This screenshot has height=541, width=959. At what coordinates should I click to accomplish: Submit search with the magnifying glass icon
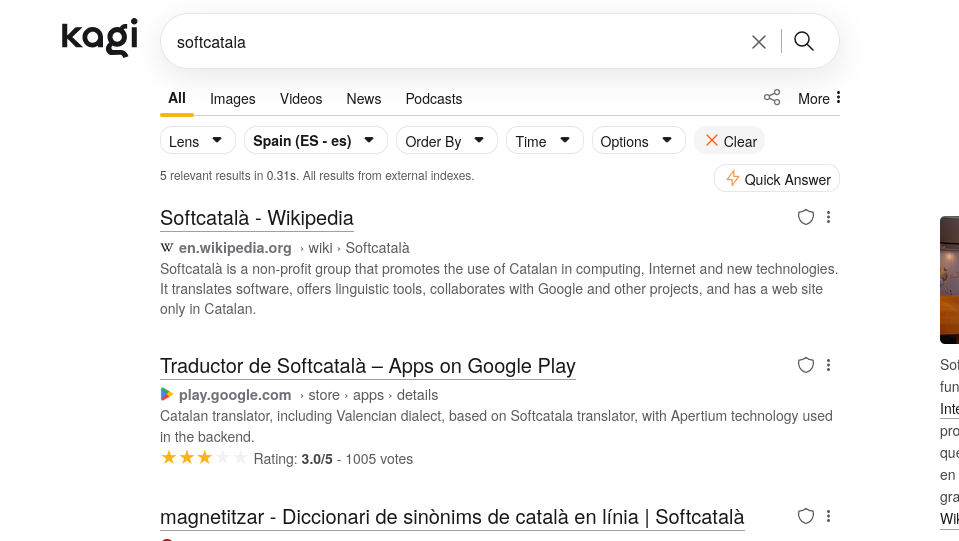(804, 42)
